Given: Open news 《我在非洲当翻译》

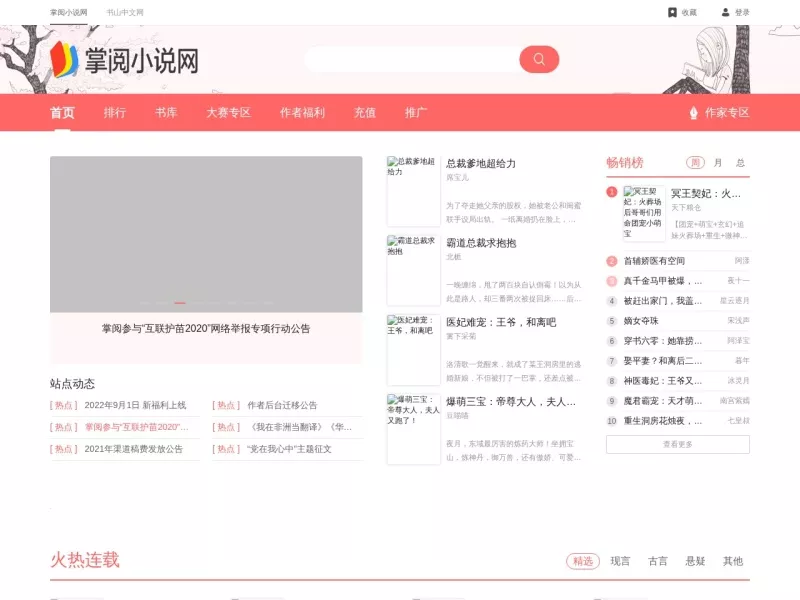Looking at the screenshot, I should (299, 427).
